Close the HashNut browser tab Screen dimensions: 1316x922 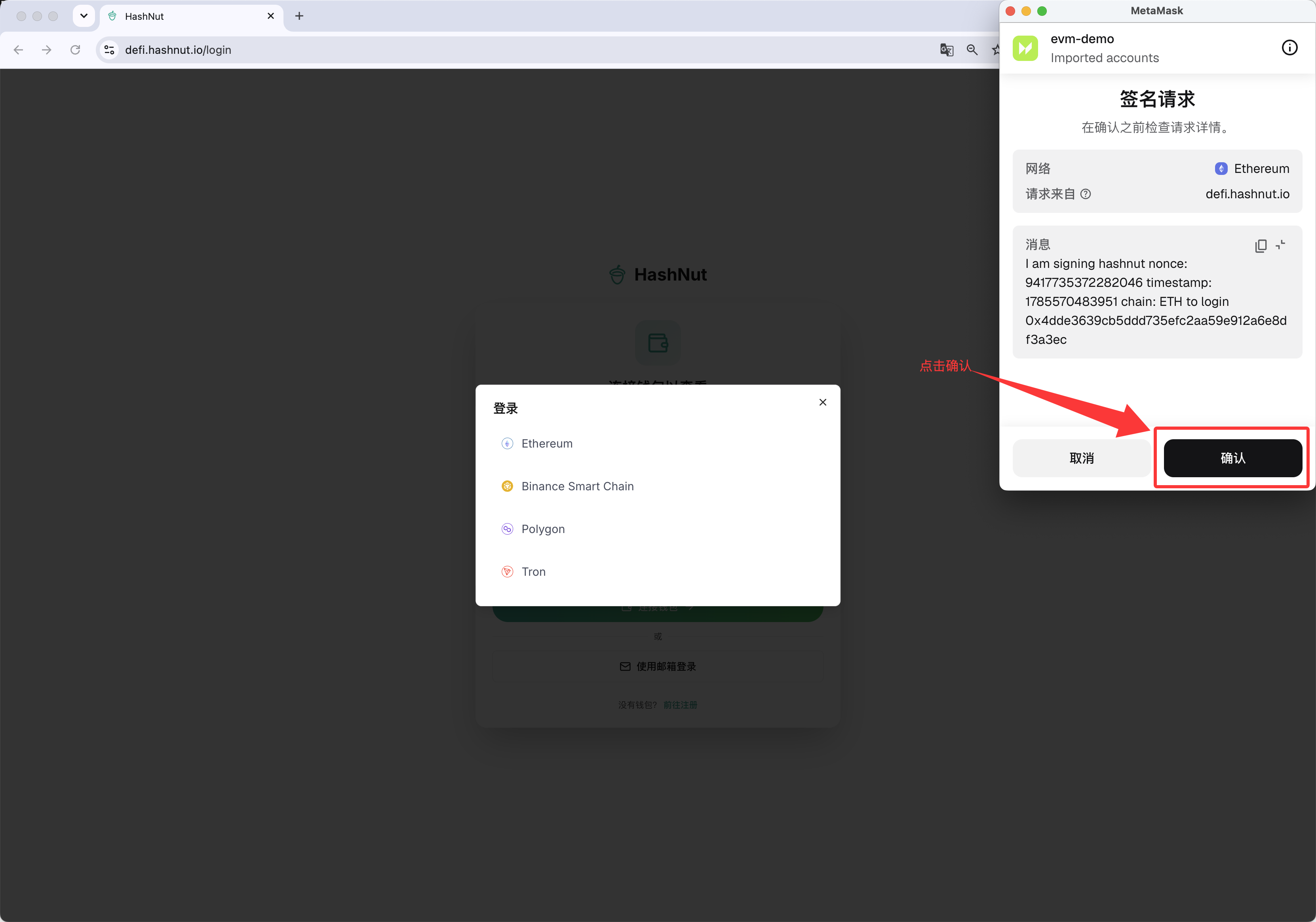click(x=270, y=16)
